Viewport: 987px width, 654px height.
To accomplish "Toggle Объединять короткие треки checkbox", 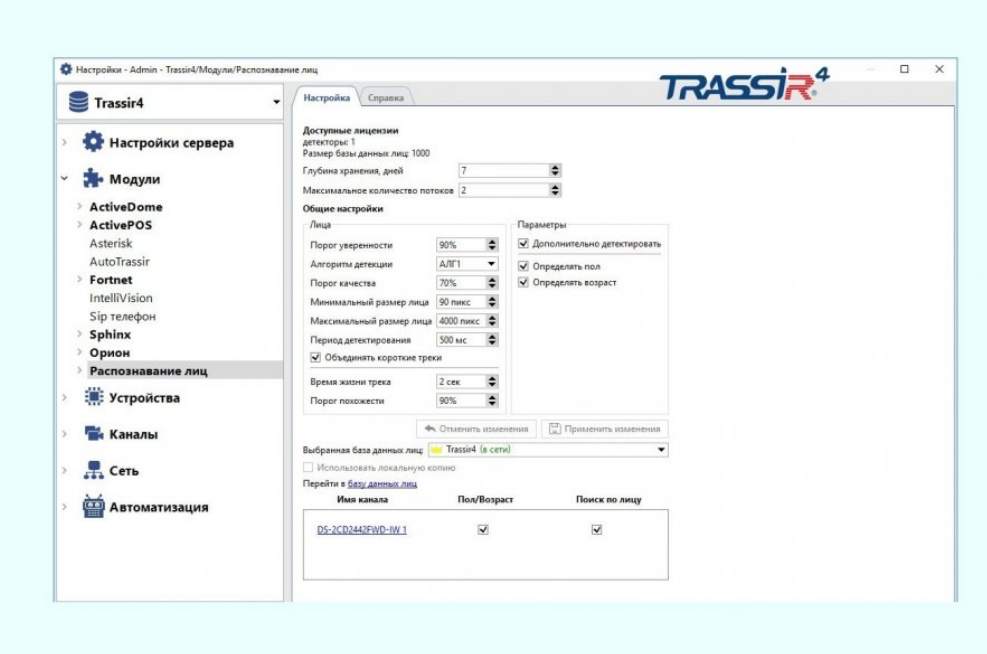I will [x=316, y=357].
